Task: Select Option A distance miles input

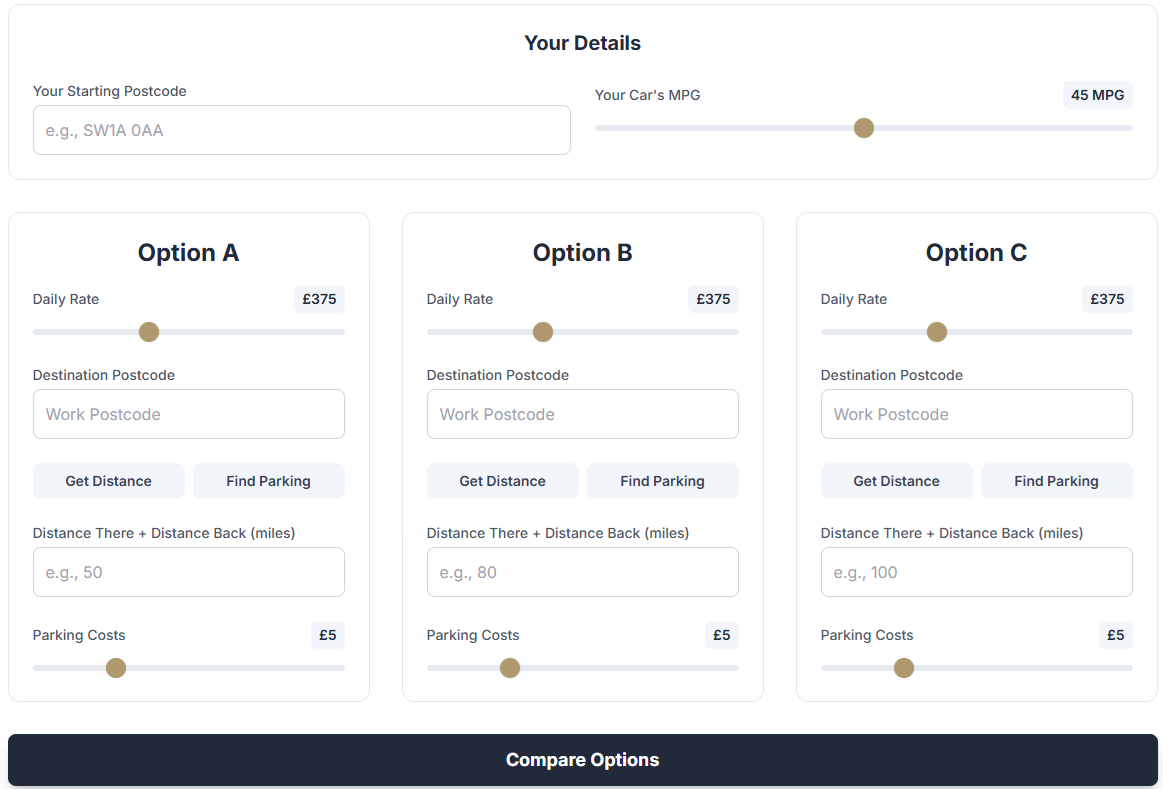Action: coord(189,572)
